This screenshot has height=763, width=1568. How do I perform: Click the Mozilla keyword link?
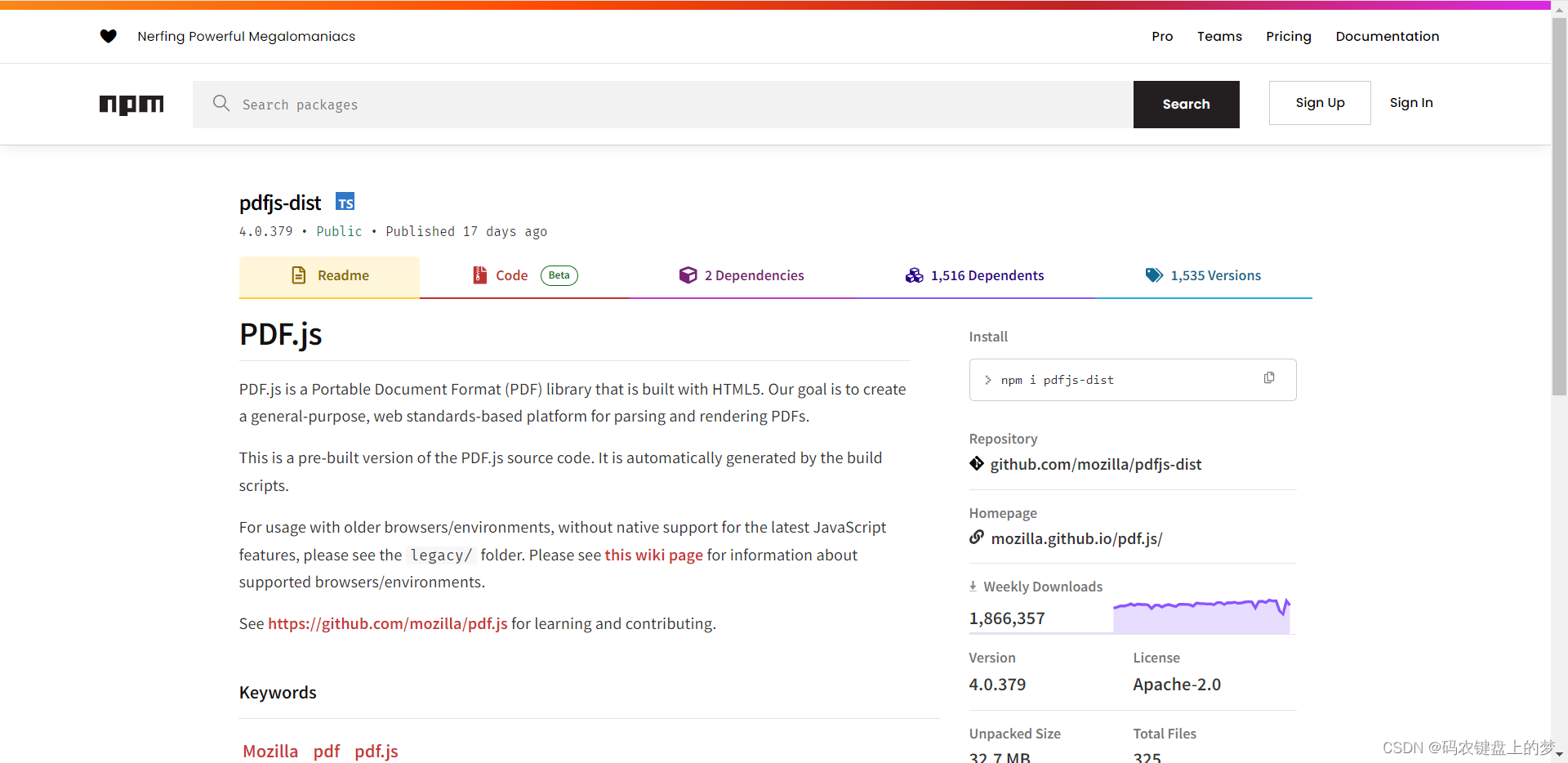270,752
